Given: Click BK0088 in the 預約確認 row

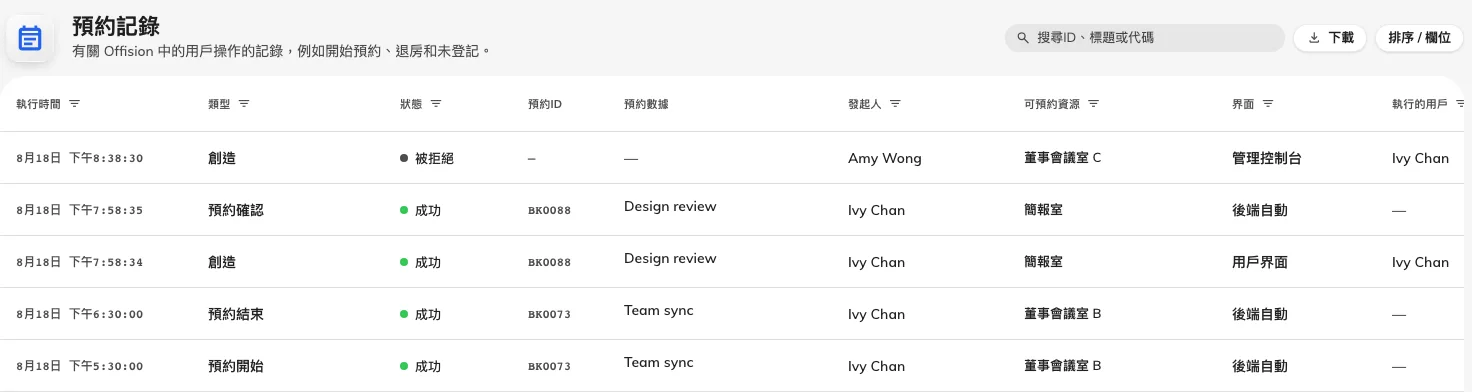Looking at the screenshot, I should [549, 210].
